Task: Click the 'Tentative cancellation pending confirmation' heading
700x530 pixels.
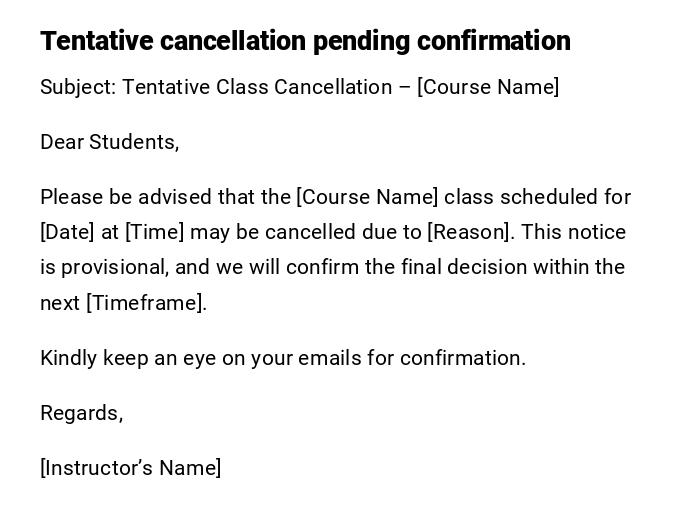Action: pos(305,41)
